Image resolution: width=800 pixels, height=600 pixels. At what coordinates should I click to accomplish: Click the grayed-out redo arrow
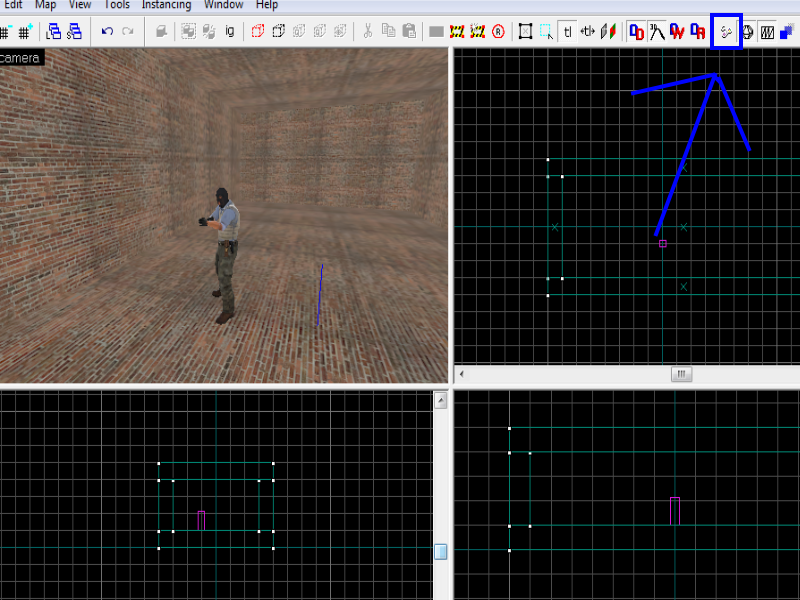pos(128,32)
